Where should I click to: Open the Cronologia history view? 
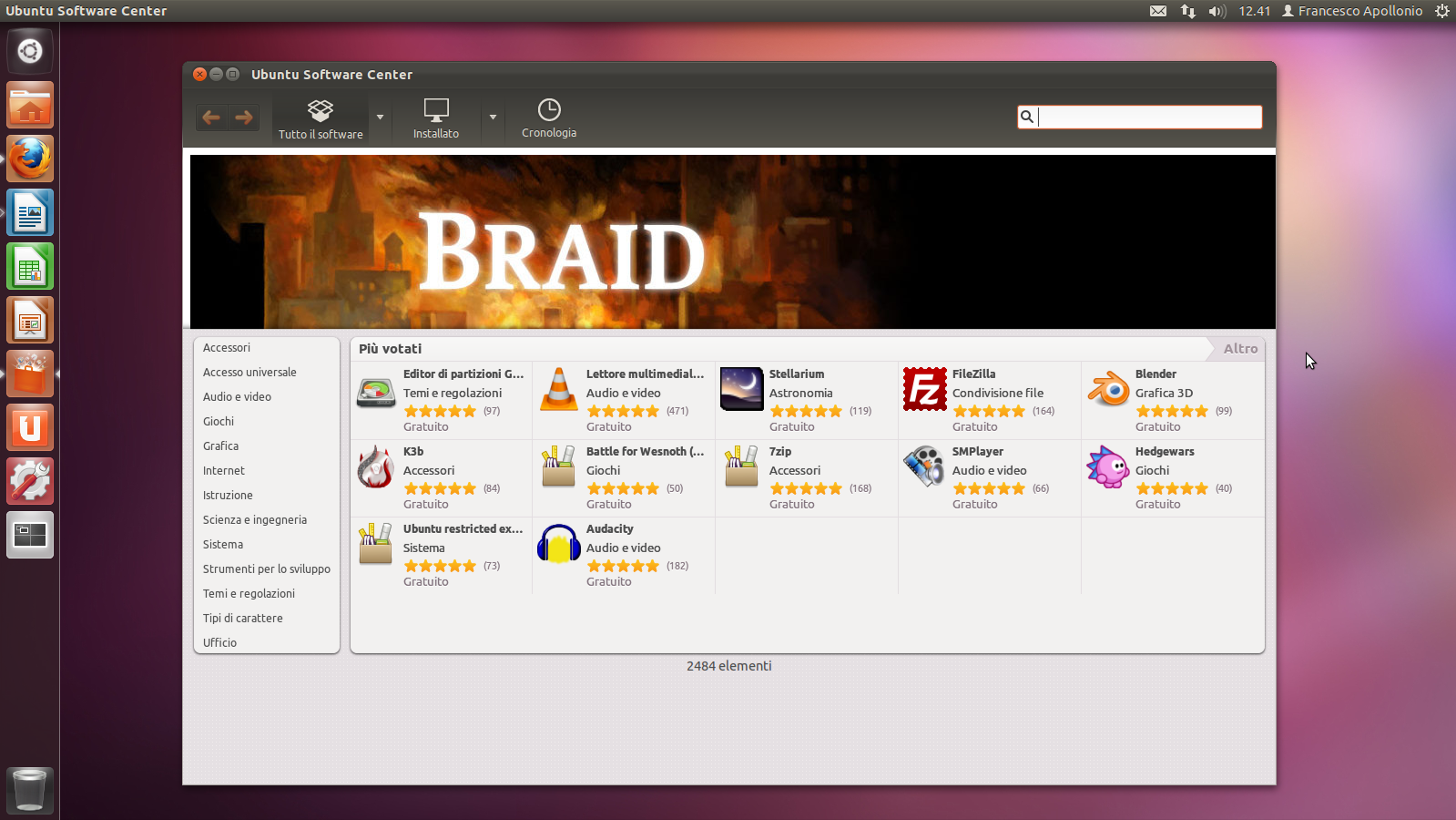click(x=549, y=118)
